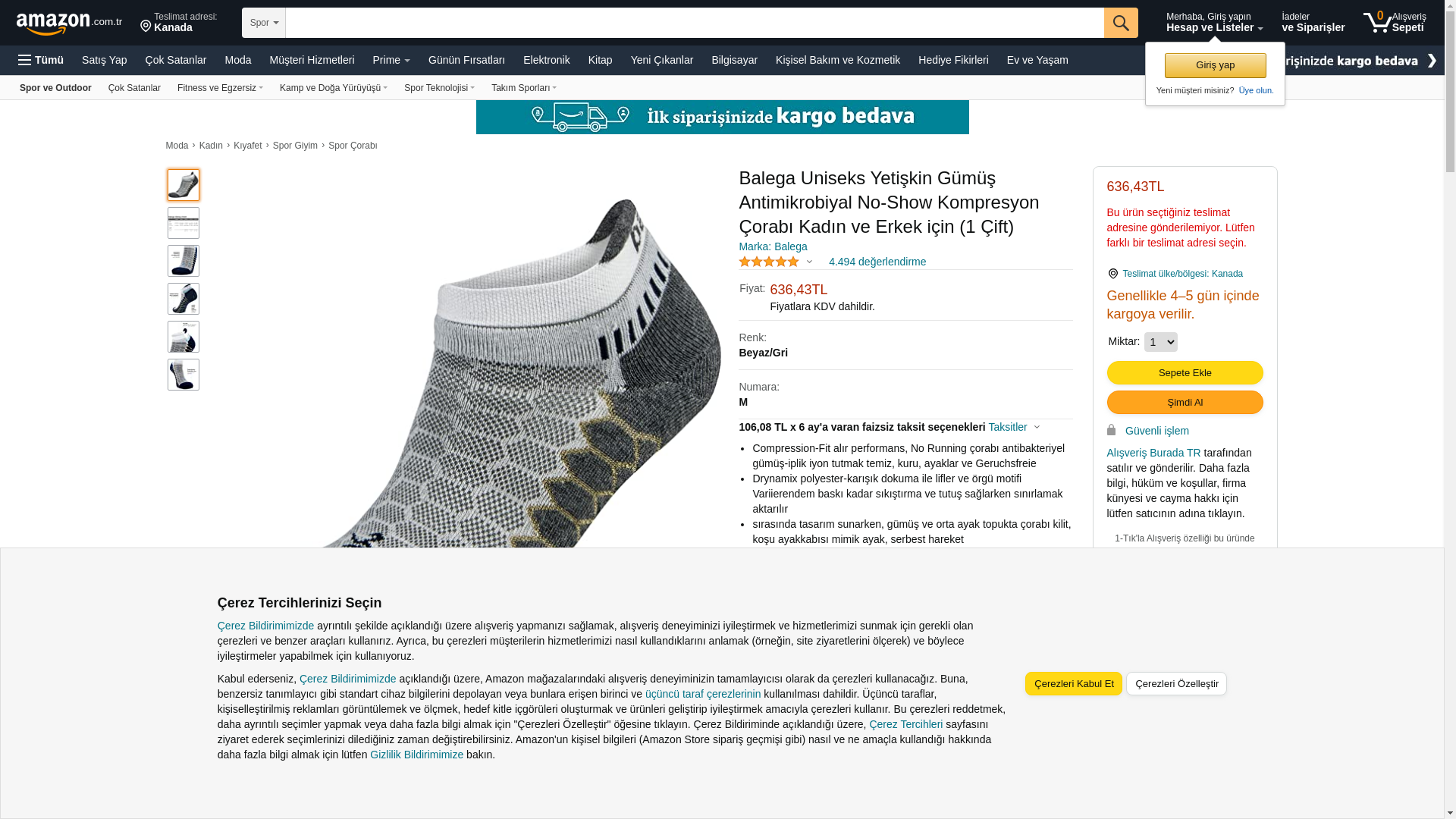Open the Hediye Fikirleri menu item
1456x819 pixels.
[x=953, y=60]
